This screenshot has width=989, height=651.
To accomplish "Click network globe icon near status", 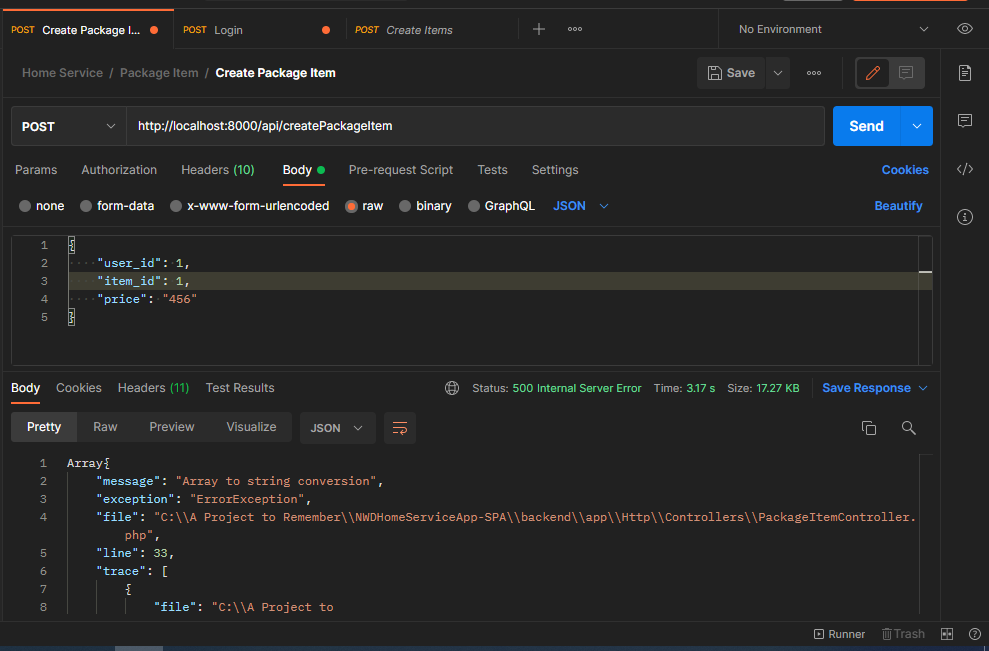I will point(452,388).
